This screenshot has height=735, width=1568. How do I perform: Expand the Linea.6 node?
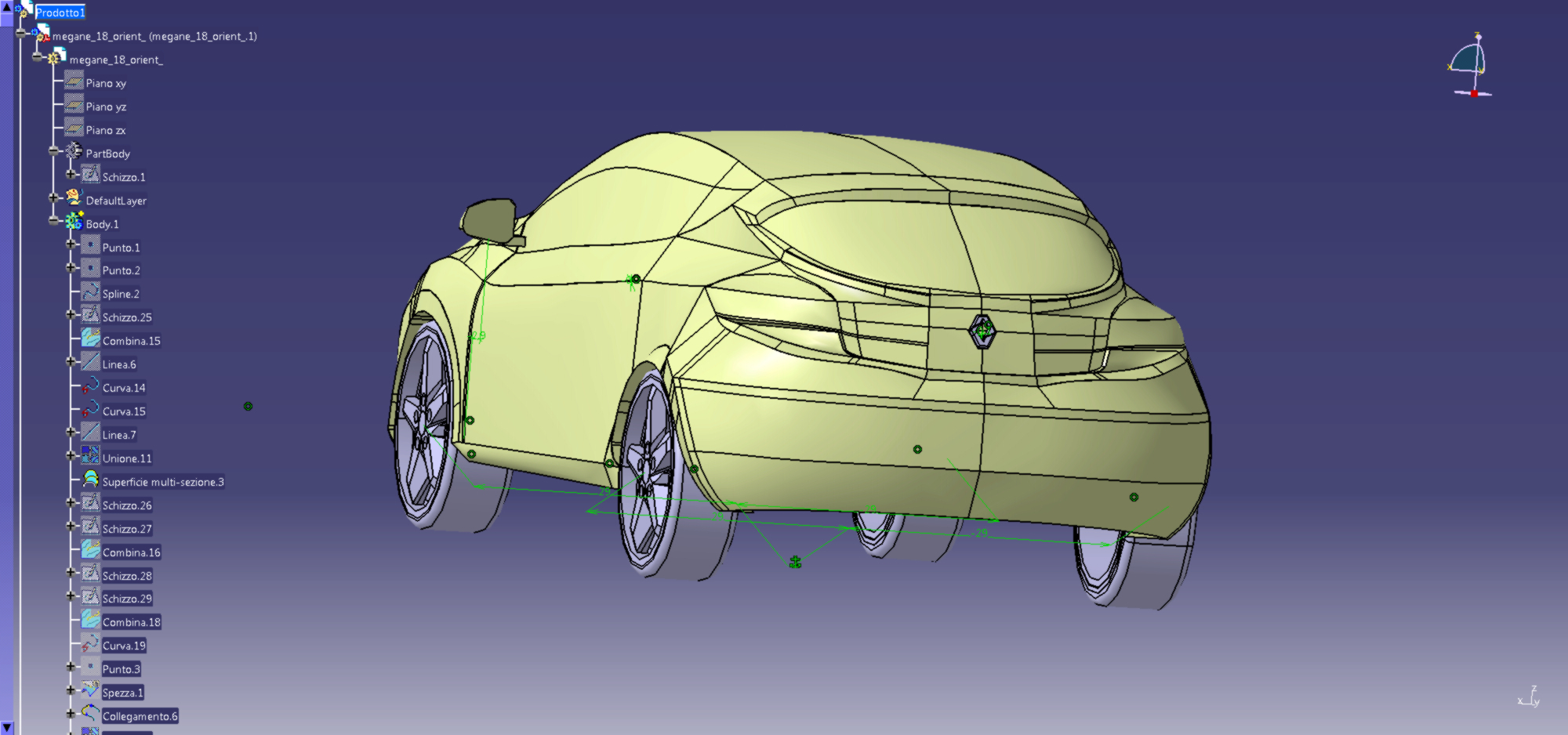pos(71,361)
